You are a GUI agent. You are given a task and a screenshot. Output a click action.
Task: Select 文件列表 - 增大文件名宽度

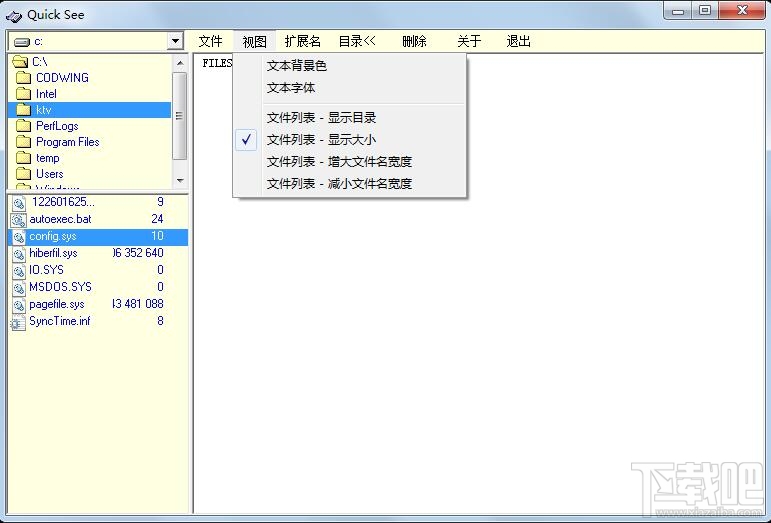tap(349, 162)
